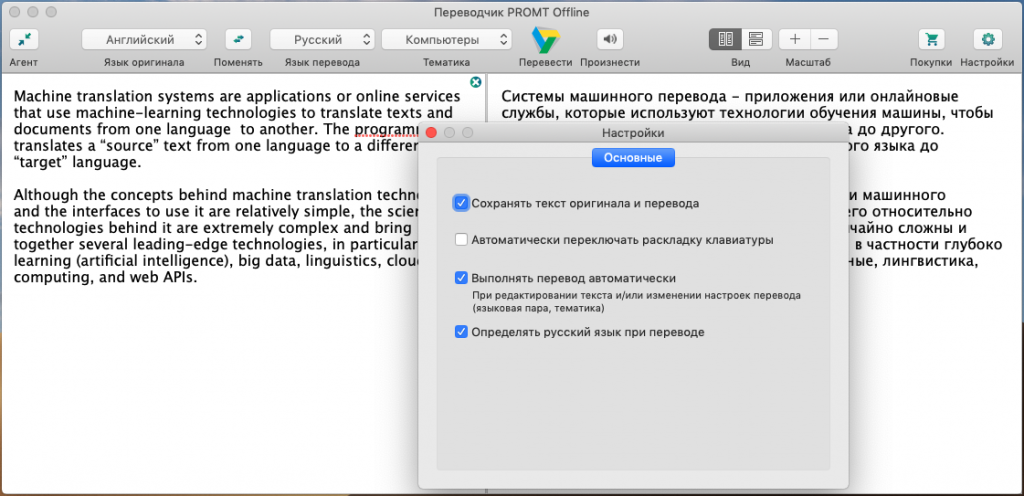Switch to stacked view layout

pos(756,39)
